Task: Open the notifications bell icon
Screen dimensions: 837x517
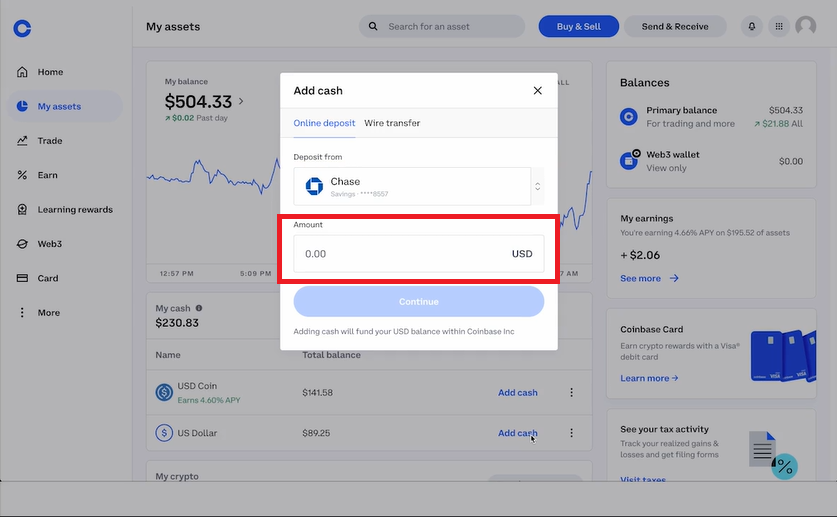Action: point(752,26)
